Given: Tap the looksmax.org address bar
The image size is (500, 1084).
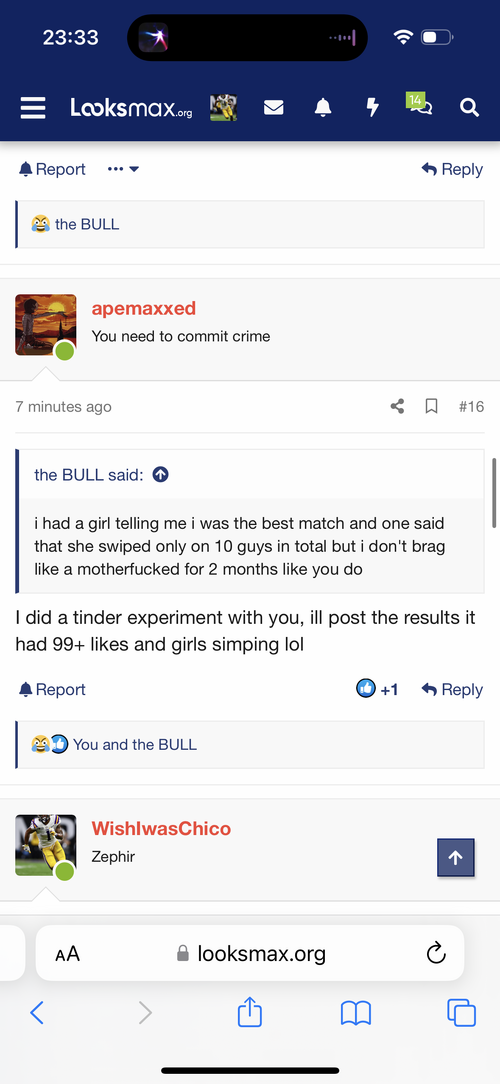Looking at the screenshot, I should (250, 953).
